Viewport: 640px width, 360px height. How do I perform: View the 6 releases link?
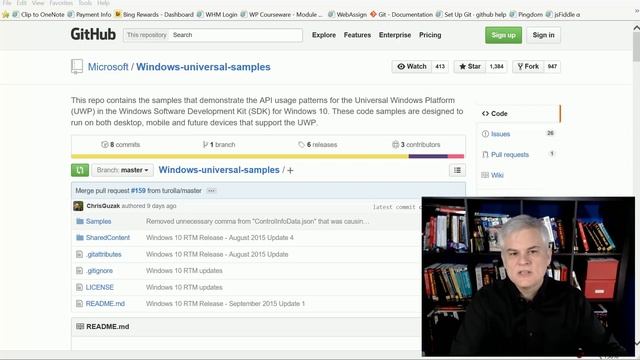pyautogui.click(x=318, y=144)
